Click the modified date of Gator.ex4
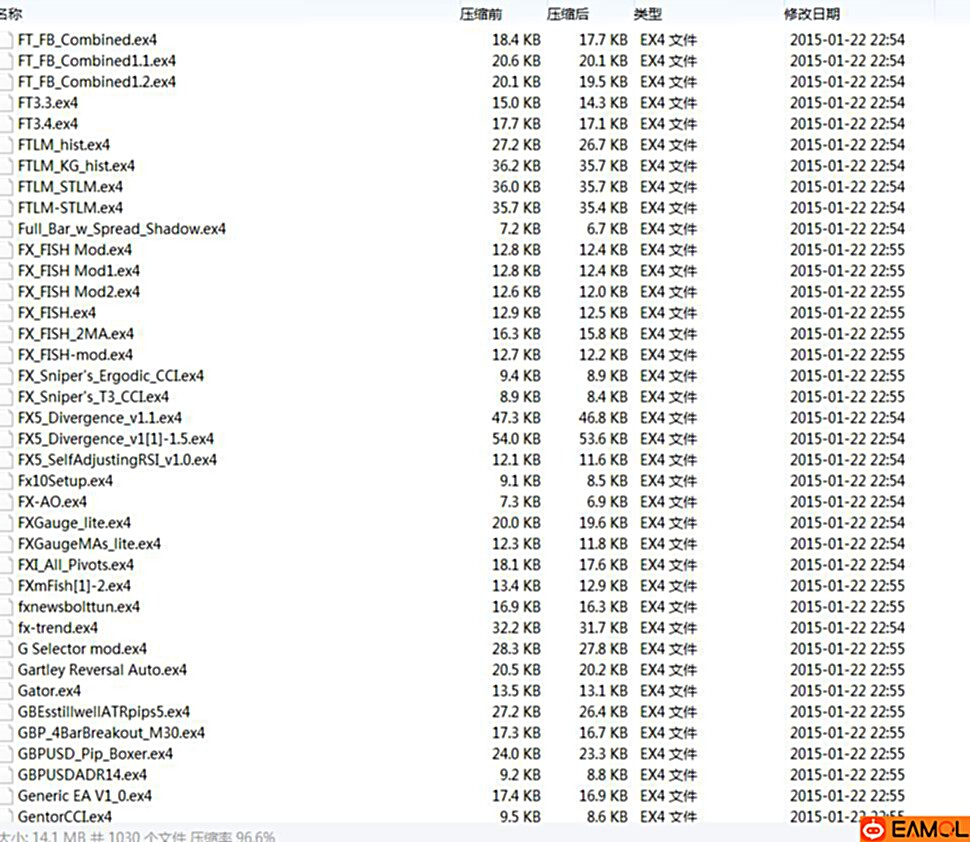970x842 pixels. pos(848,692)
